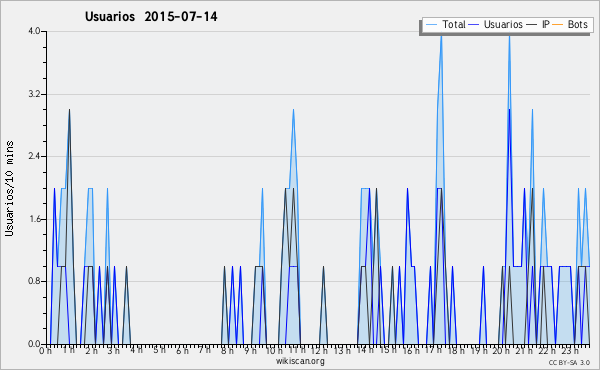
Task: Click the y-axis value 0.0
Action: (34, 344)
